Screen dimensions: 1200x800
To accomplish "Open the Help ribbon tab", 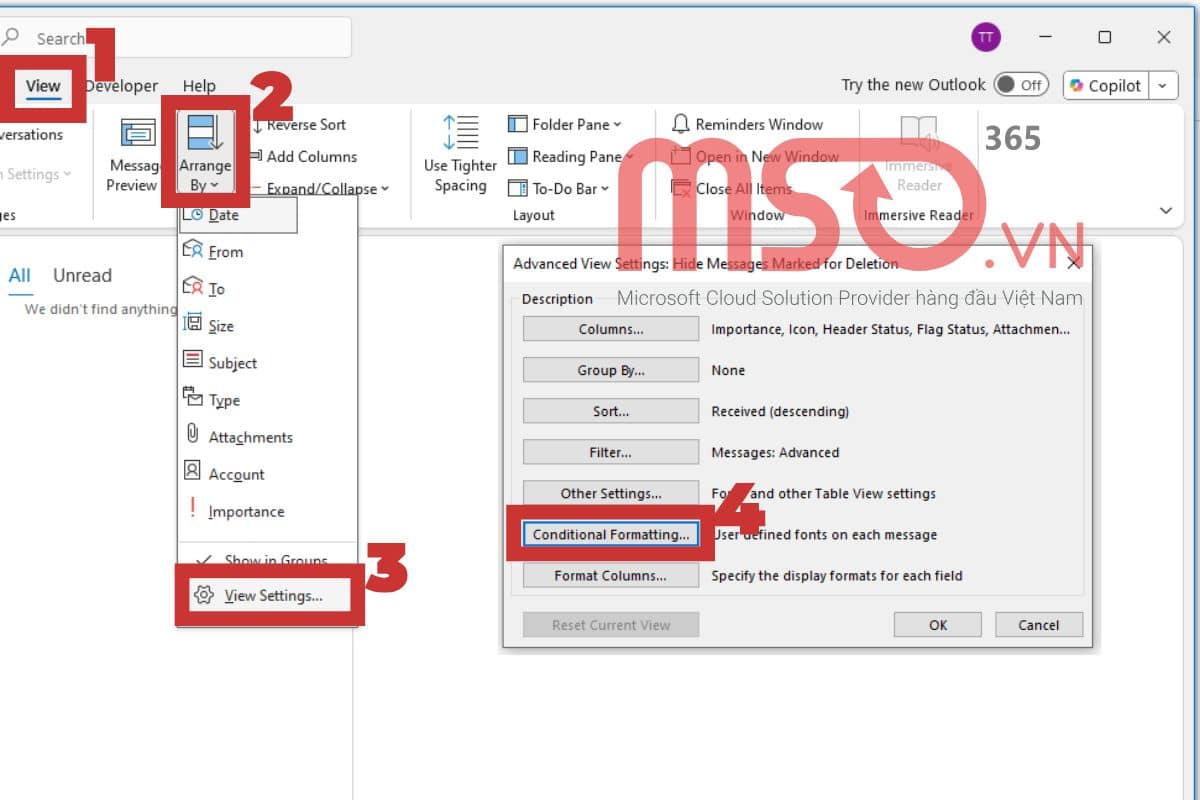I will point(199,86).
